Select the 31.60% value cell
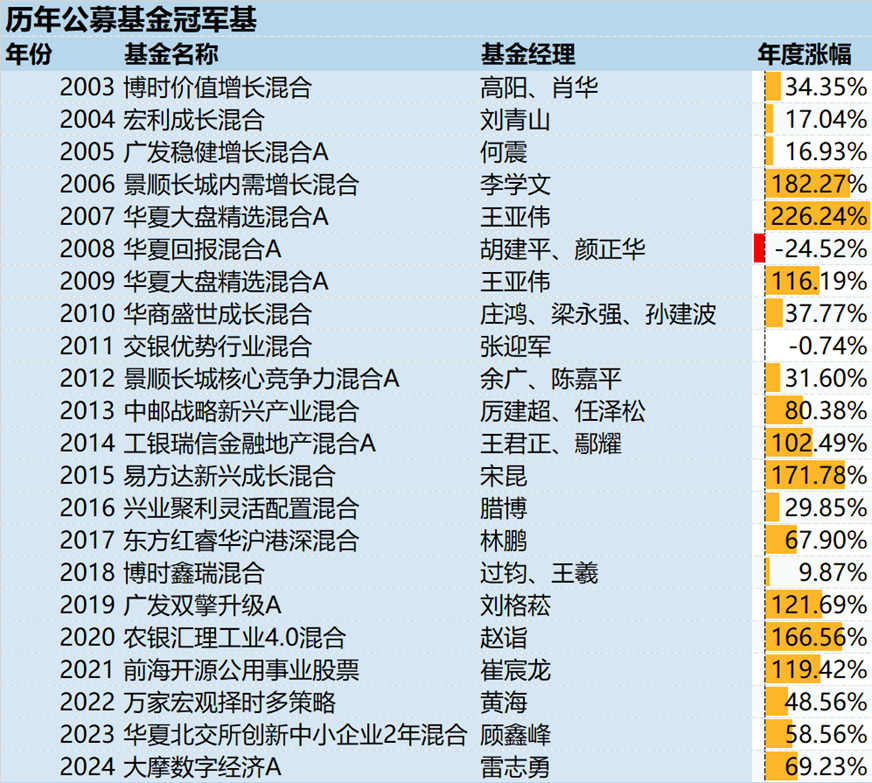Screen dimensions: 872x783 [x=826, y=378]
